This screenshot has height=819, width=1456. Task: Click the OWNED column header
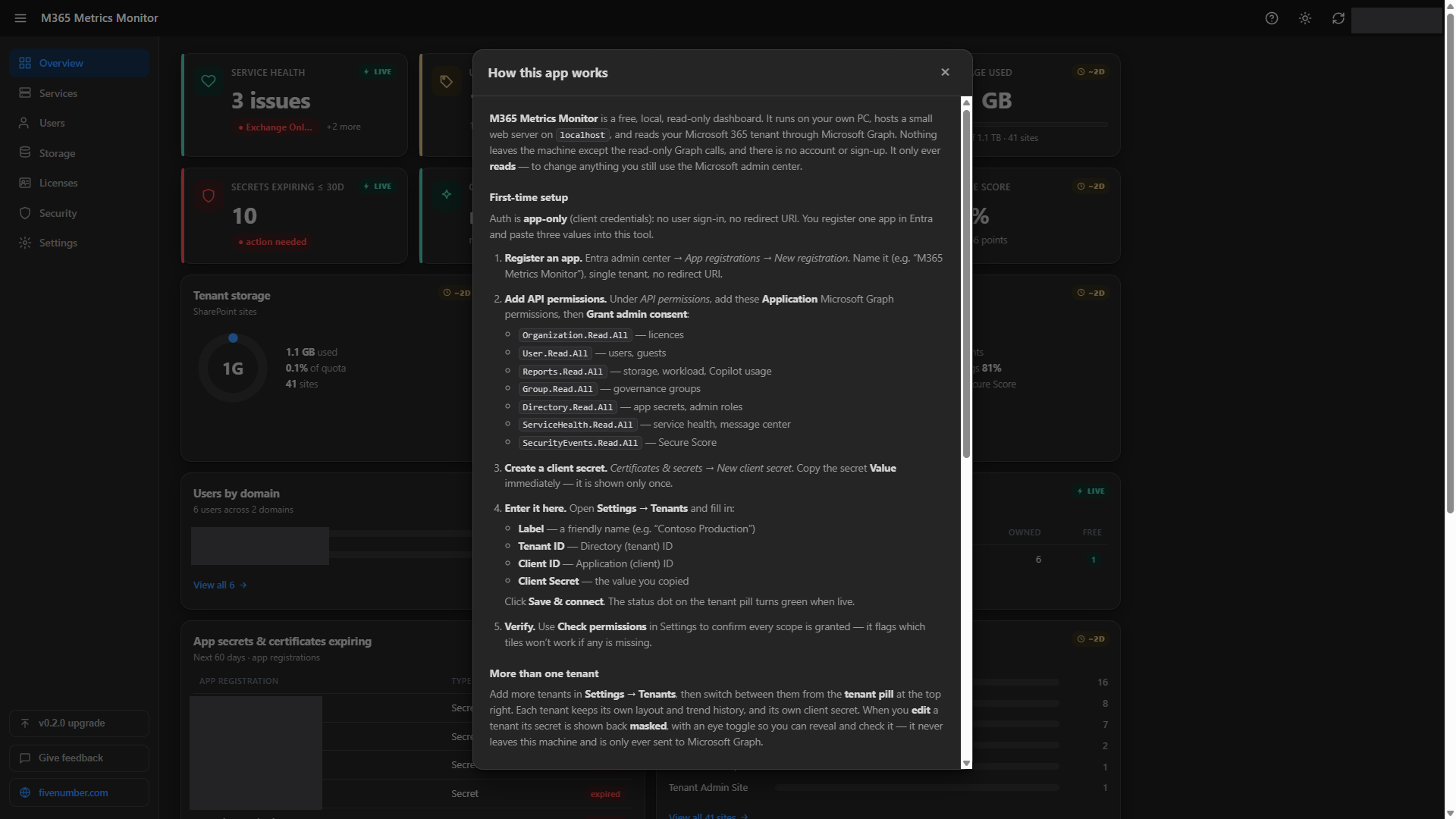pos(1025,532)
